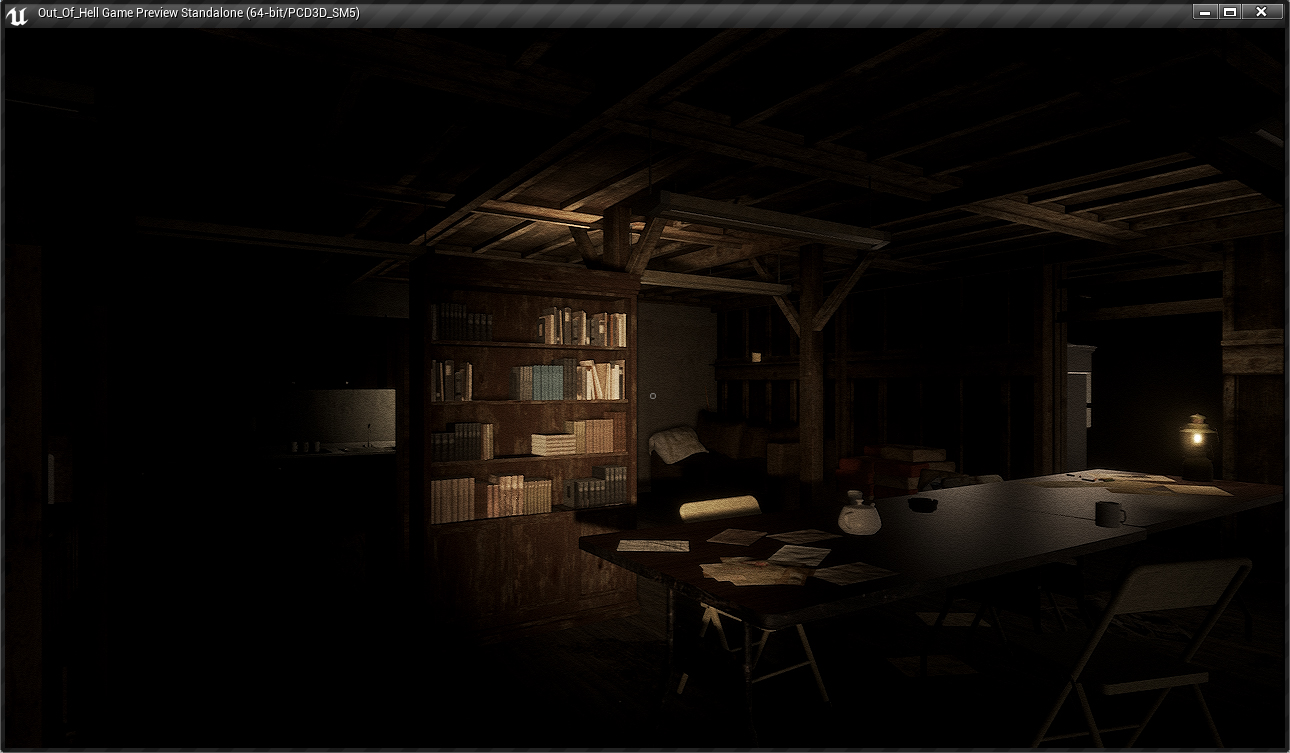Click the center crosshair reticle
1290x753 pixels.
(x=653, y=396)
